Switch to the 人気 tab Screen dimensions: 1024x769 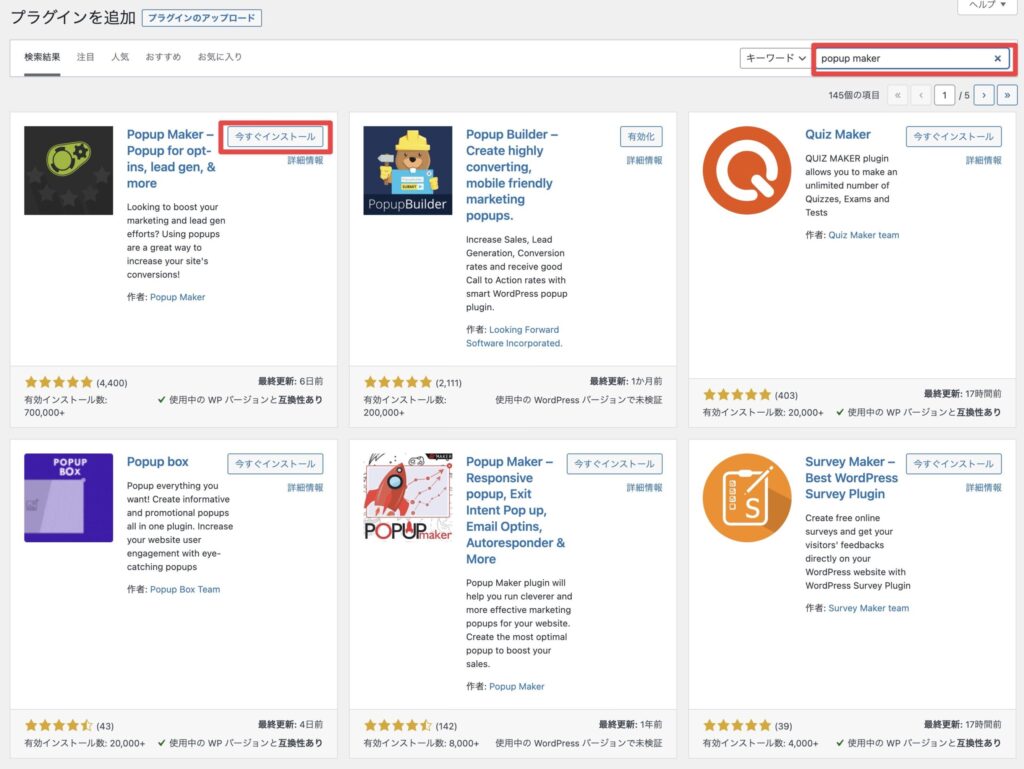(120, 57)
